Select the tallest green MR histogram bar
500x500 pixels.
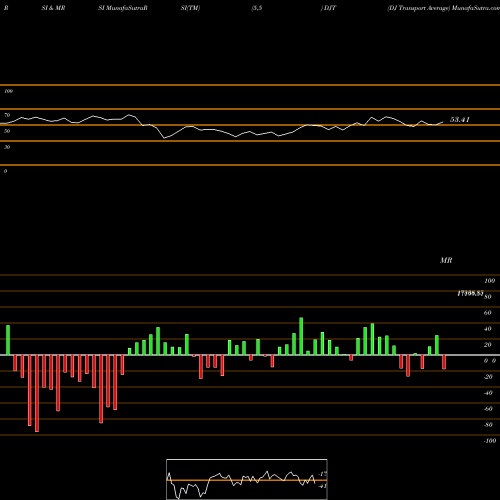[301, 336]
